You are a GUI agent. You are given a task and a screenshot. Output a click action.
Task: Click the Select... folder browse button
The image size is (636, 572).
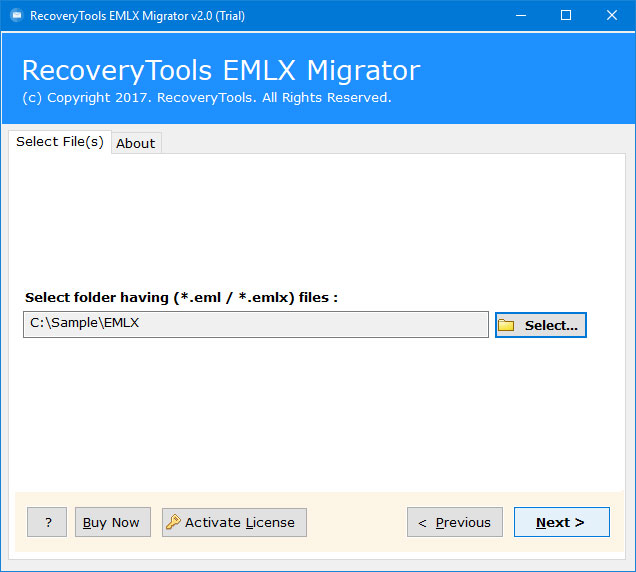point(541,325)
